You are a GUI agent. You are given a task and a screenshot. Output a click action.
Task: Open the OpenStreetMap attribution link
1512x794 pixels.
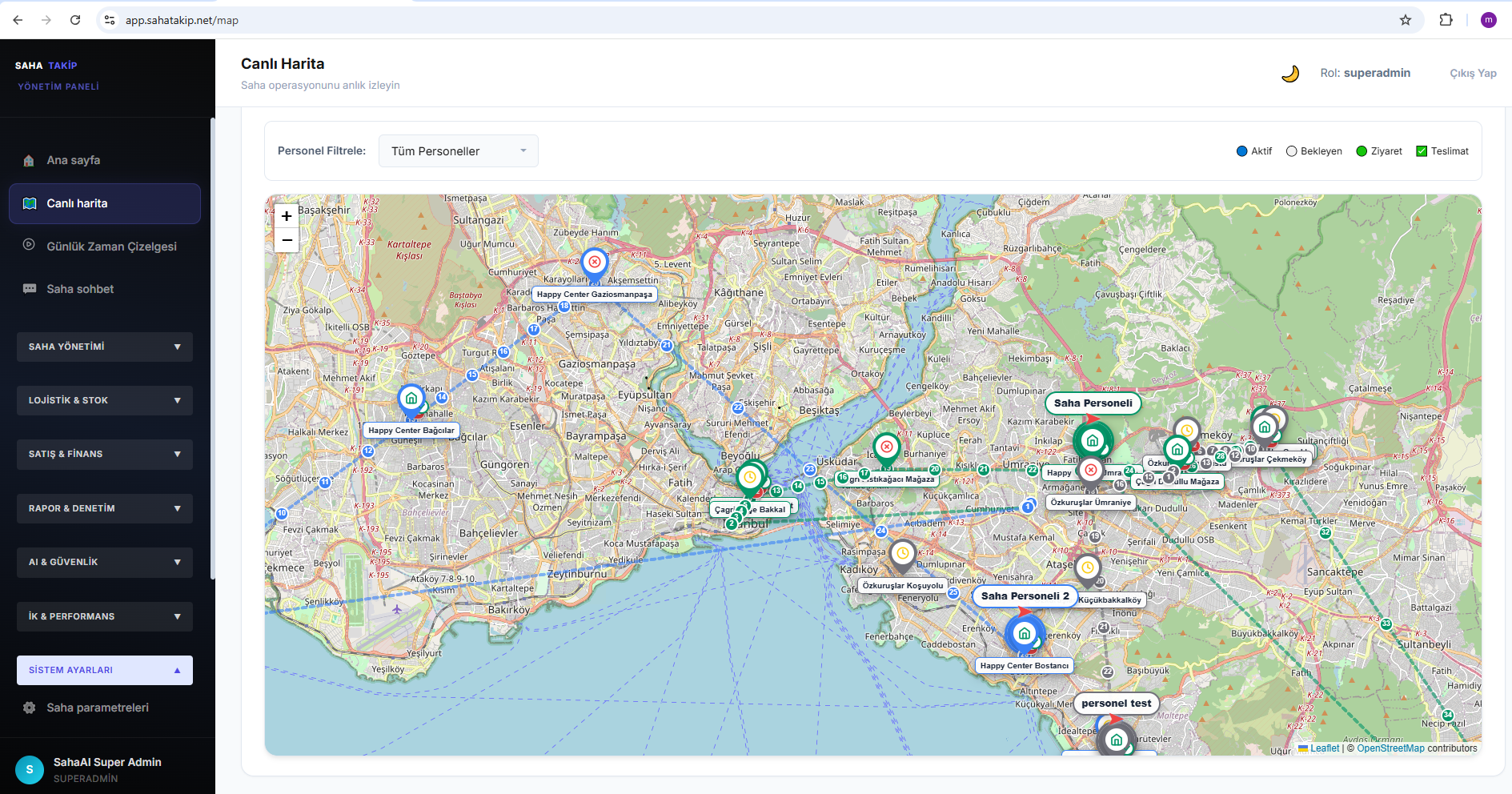coord(1390,748)
